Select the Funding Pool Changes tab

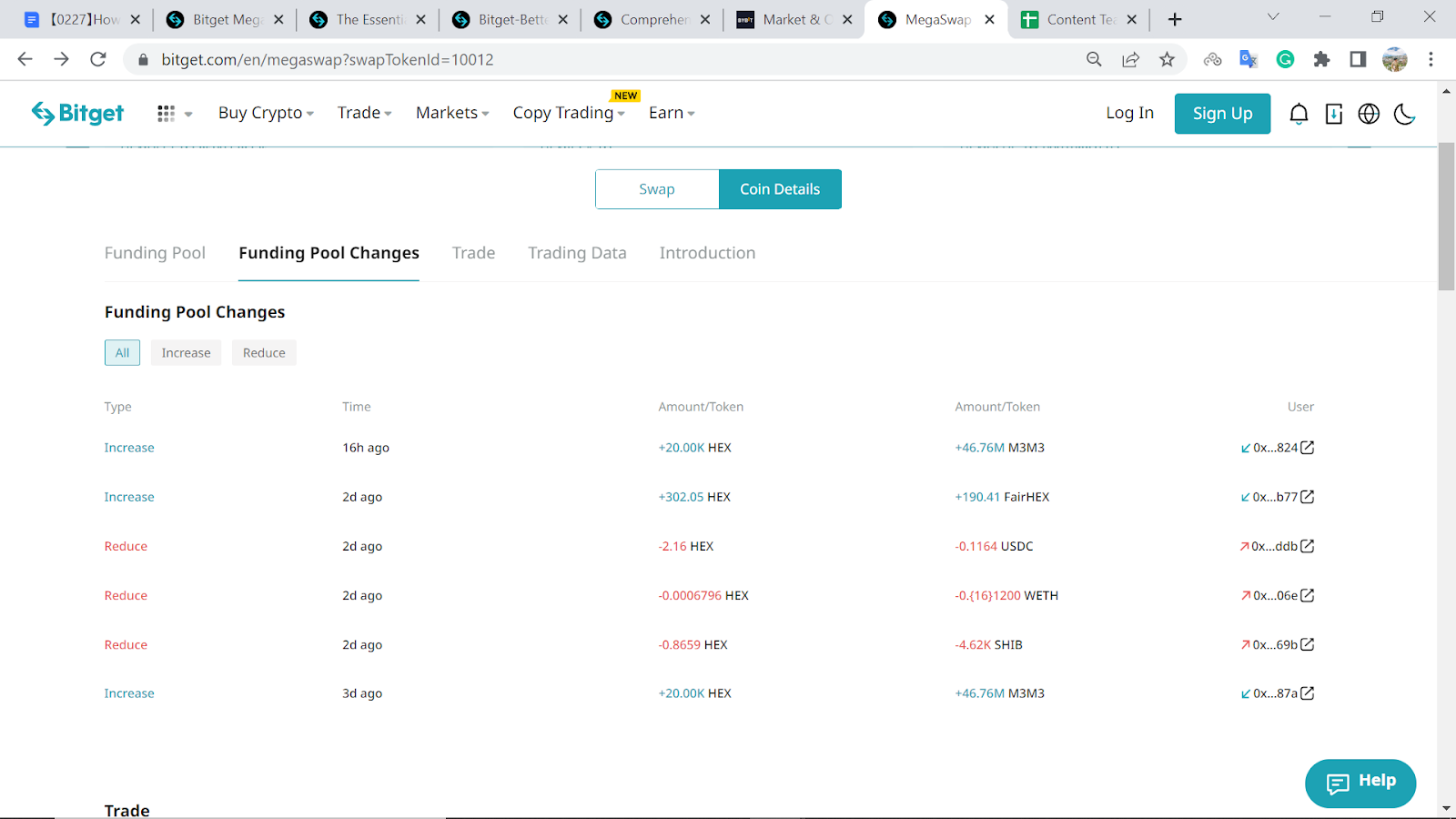coord(329,253)
